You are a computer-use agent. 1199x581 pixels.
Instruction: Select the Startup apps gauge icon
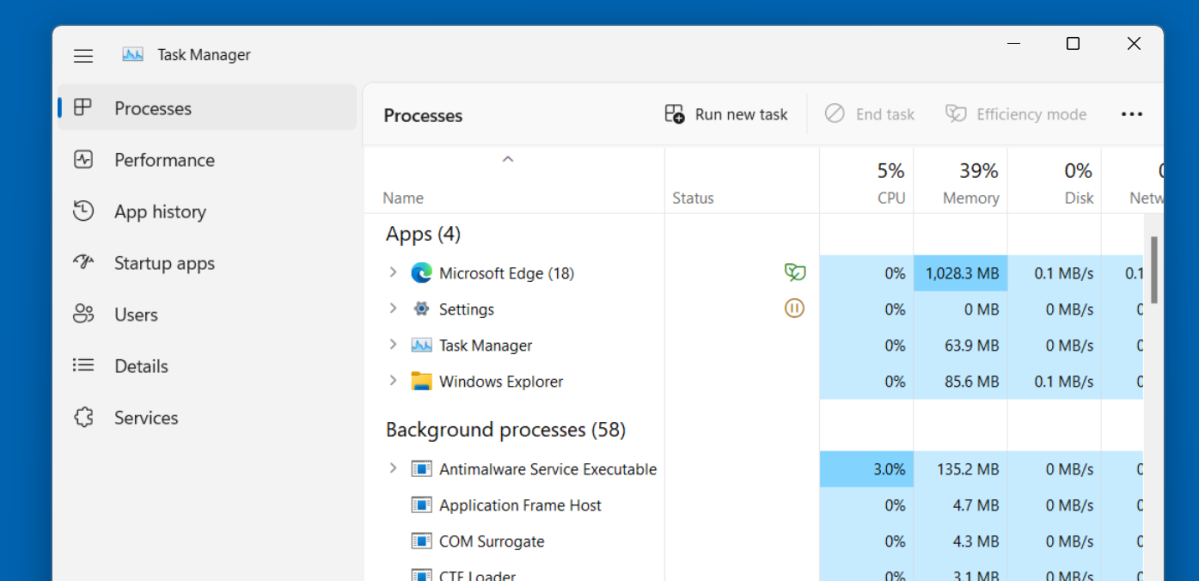coord(83,262)
